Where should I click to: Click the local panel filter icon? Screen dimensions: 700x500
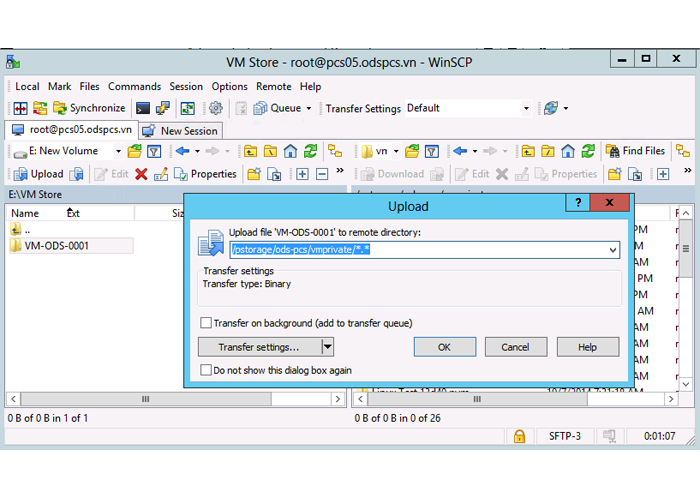click(x=154, y=151)
